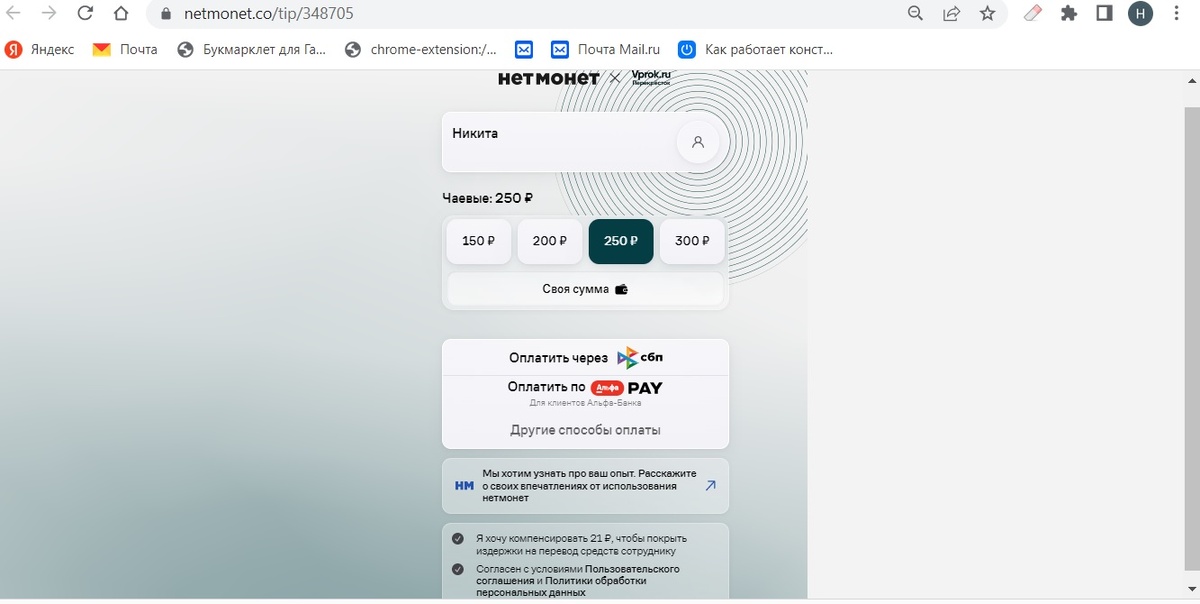
Task: Open the feedback arrow icon in нетмонет survey
Action: tap(710, 486)
